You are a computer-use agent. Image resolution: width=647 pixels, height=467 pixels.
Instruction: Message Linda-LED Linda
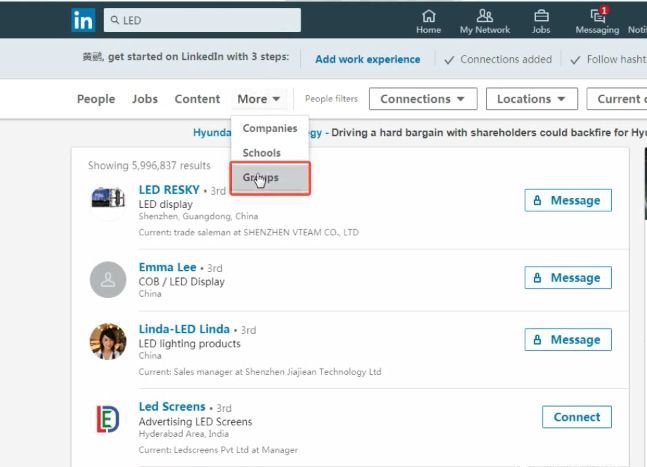[568, 340]
